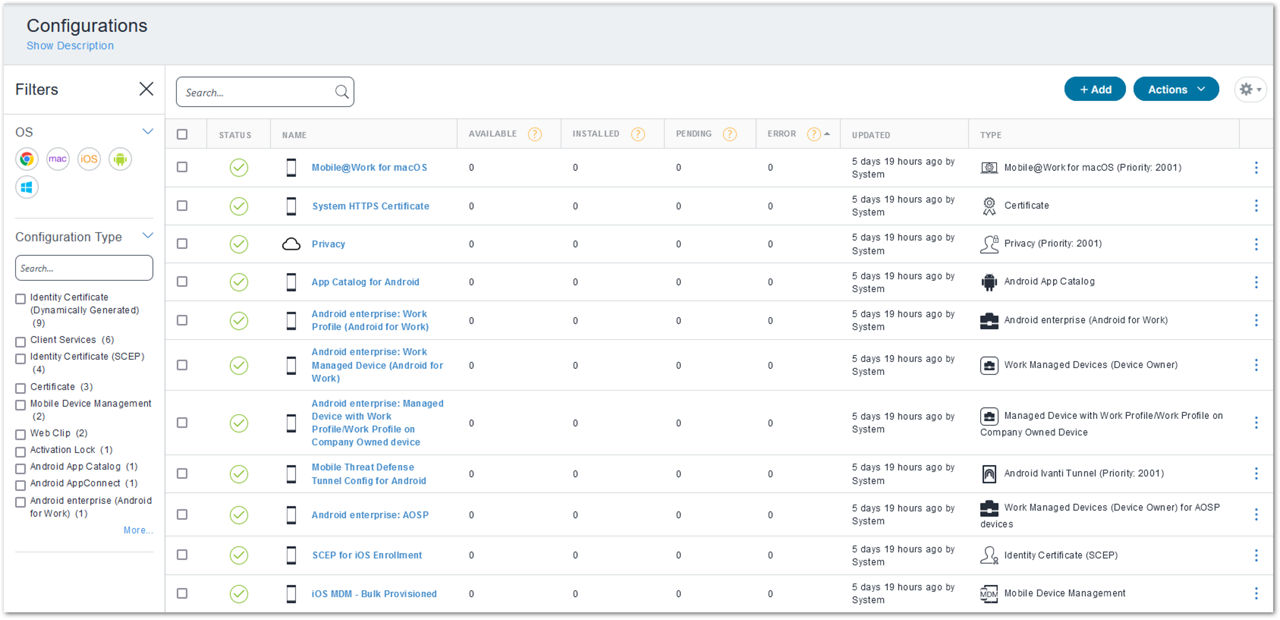The width and height of the screenshot is (1280, 620).
Task: Open the gear settings menu
Action: 1250,89
